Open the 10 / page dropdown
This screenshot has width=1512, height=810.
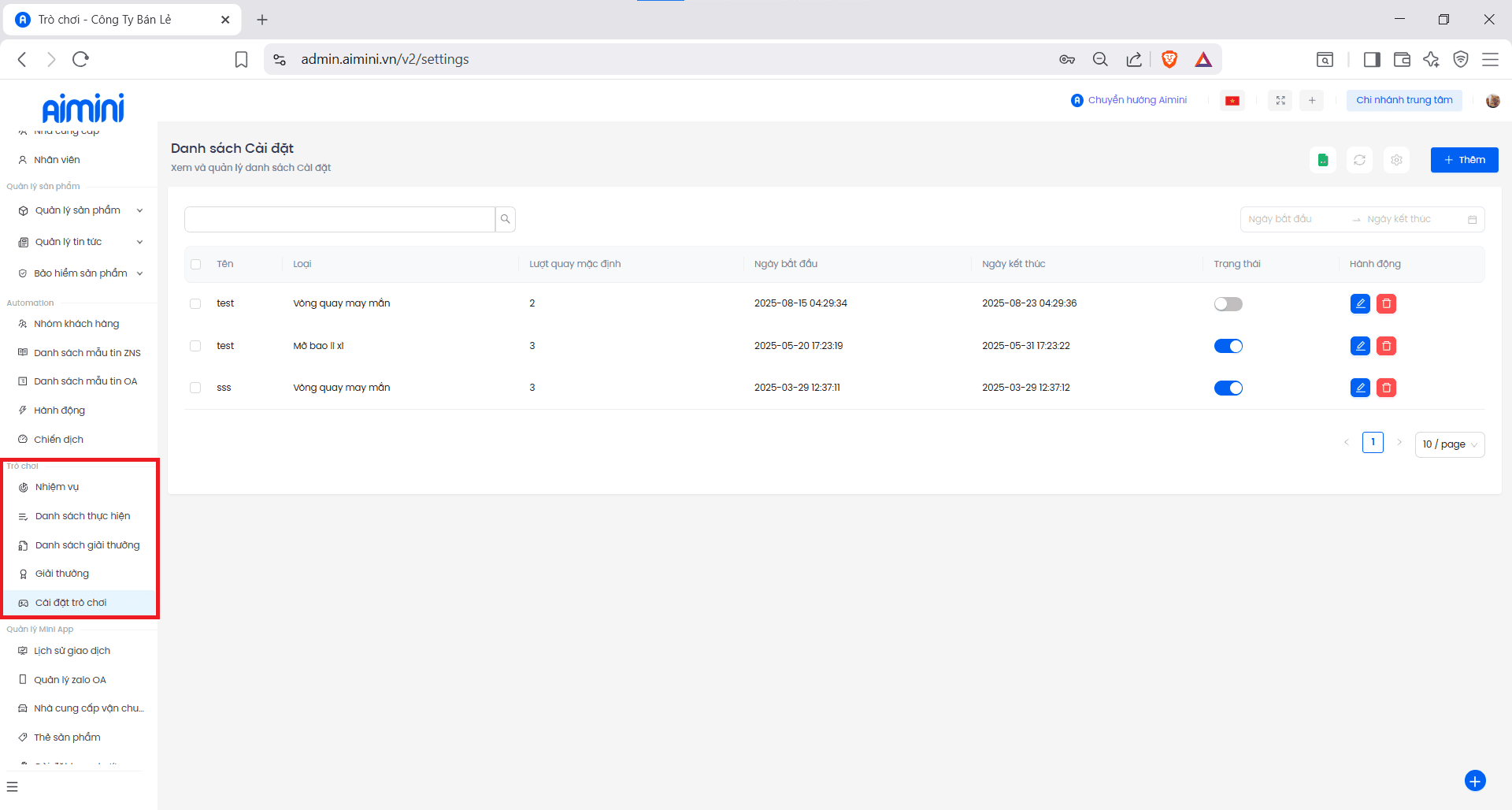[x=1449, y=444]
